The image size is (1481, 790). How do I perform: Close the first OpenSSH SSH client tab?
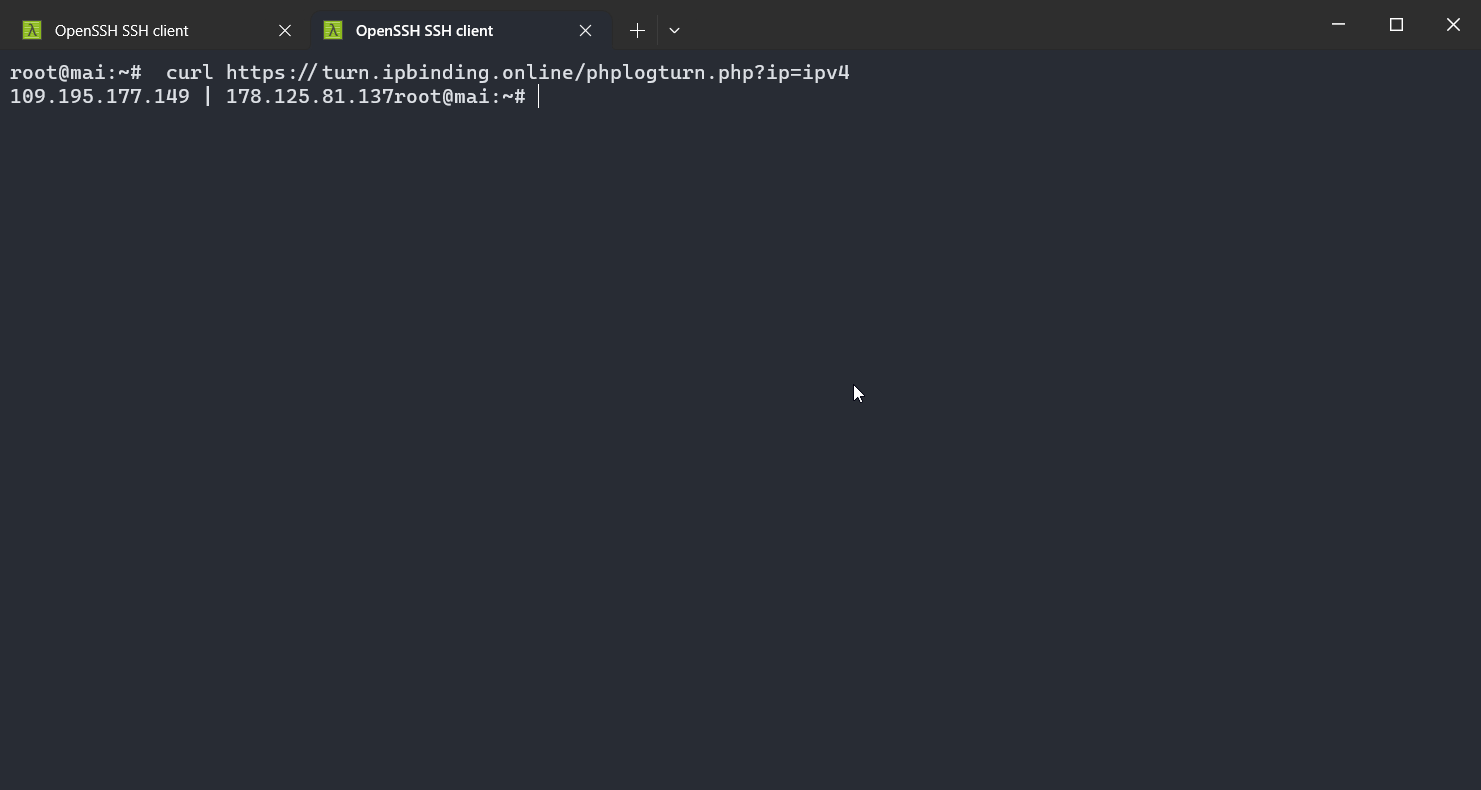[x=285, y=30]
